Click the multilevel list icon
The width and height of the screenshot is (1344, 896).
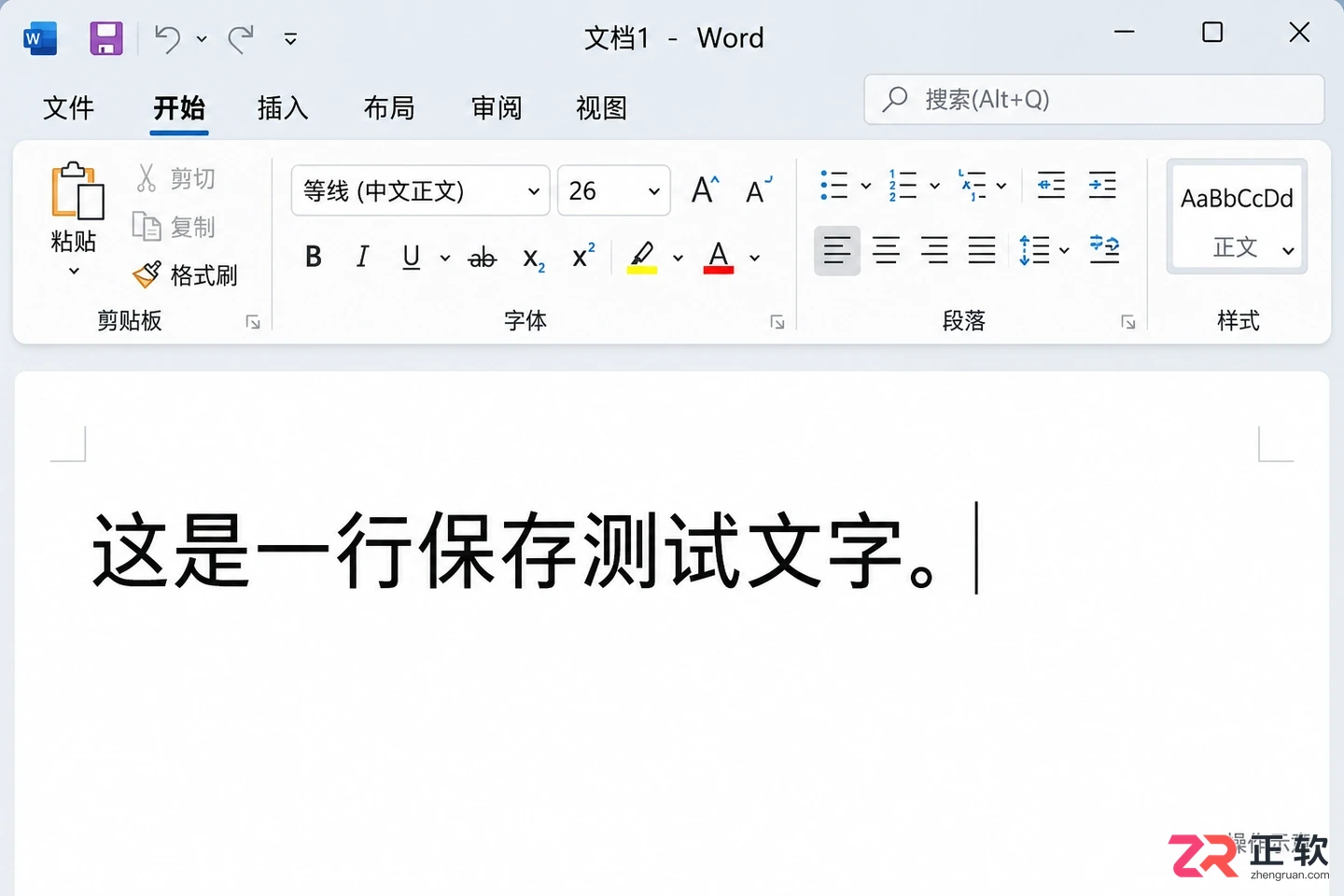pyautogui.click(x=972, y=185)
